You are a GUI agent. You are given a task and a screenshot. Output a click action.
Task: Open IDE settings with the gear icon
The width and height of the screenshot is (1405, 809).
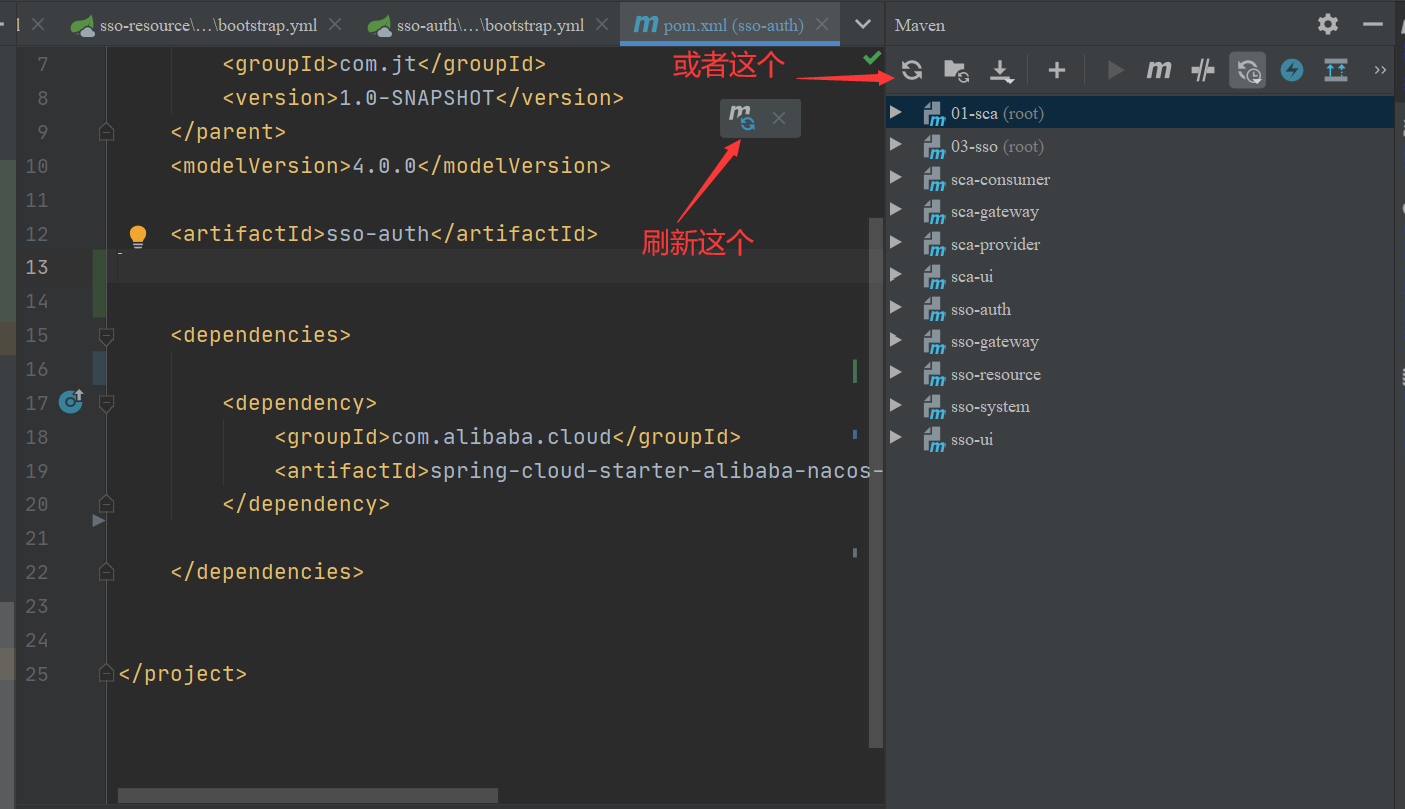pos(1327,23)
